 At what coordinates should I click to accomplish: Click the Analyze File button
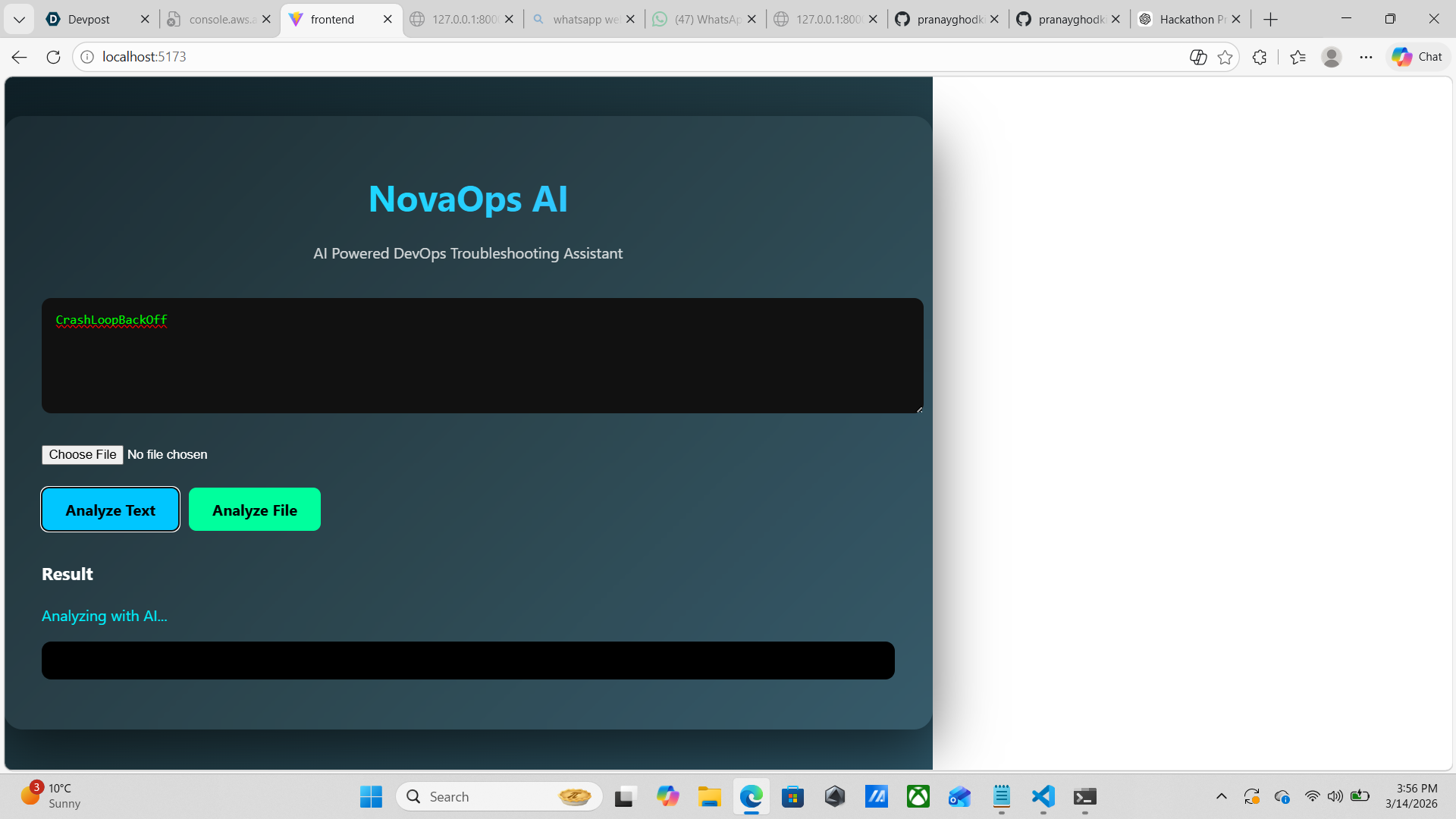(x=254, y=510)
